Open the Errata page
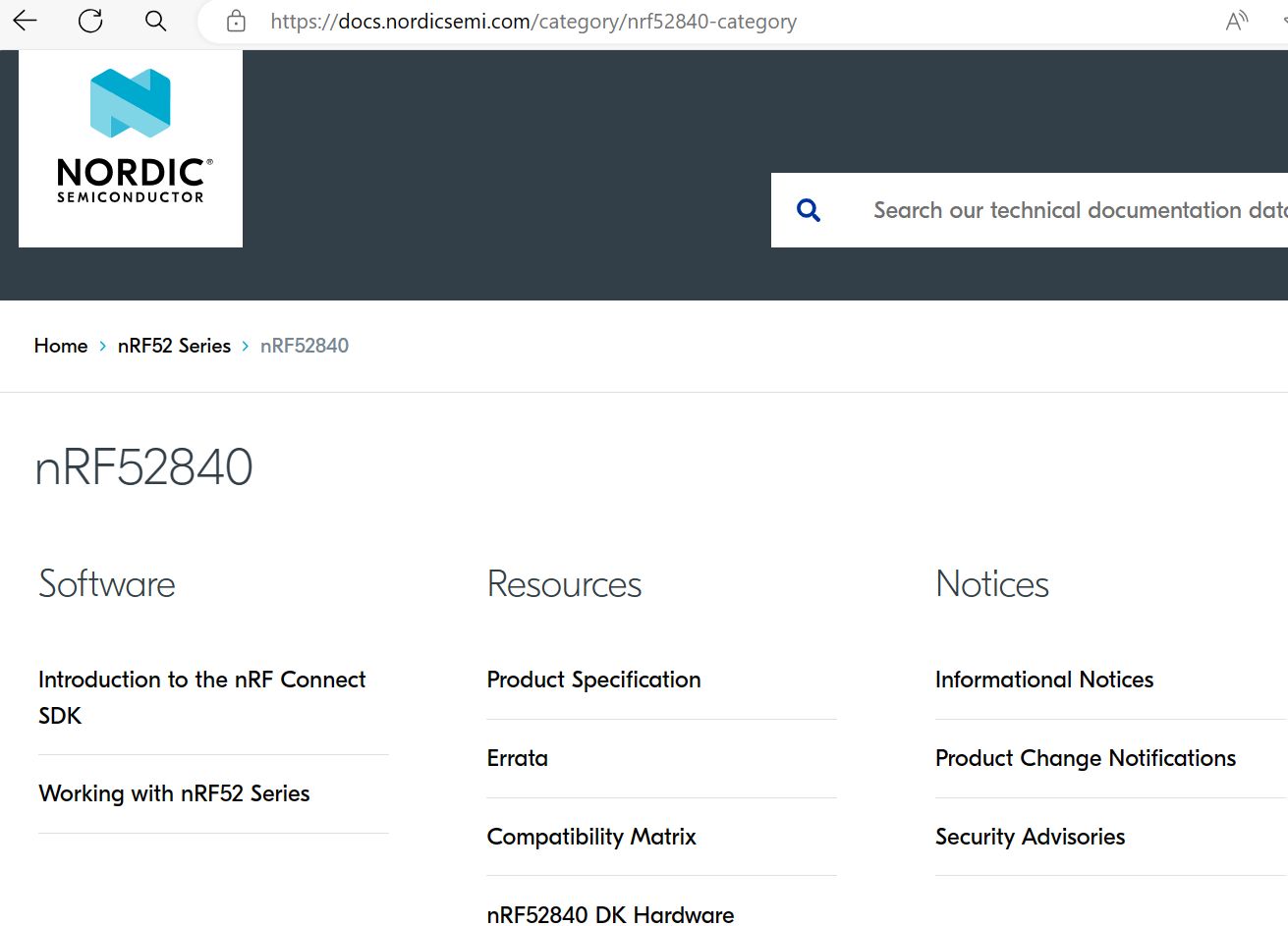1288x926 pixels. [x=518, y=758]
